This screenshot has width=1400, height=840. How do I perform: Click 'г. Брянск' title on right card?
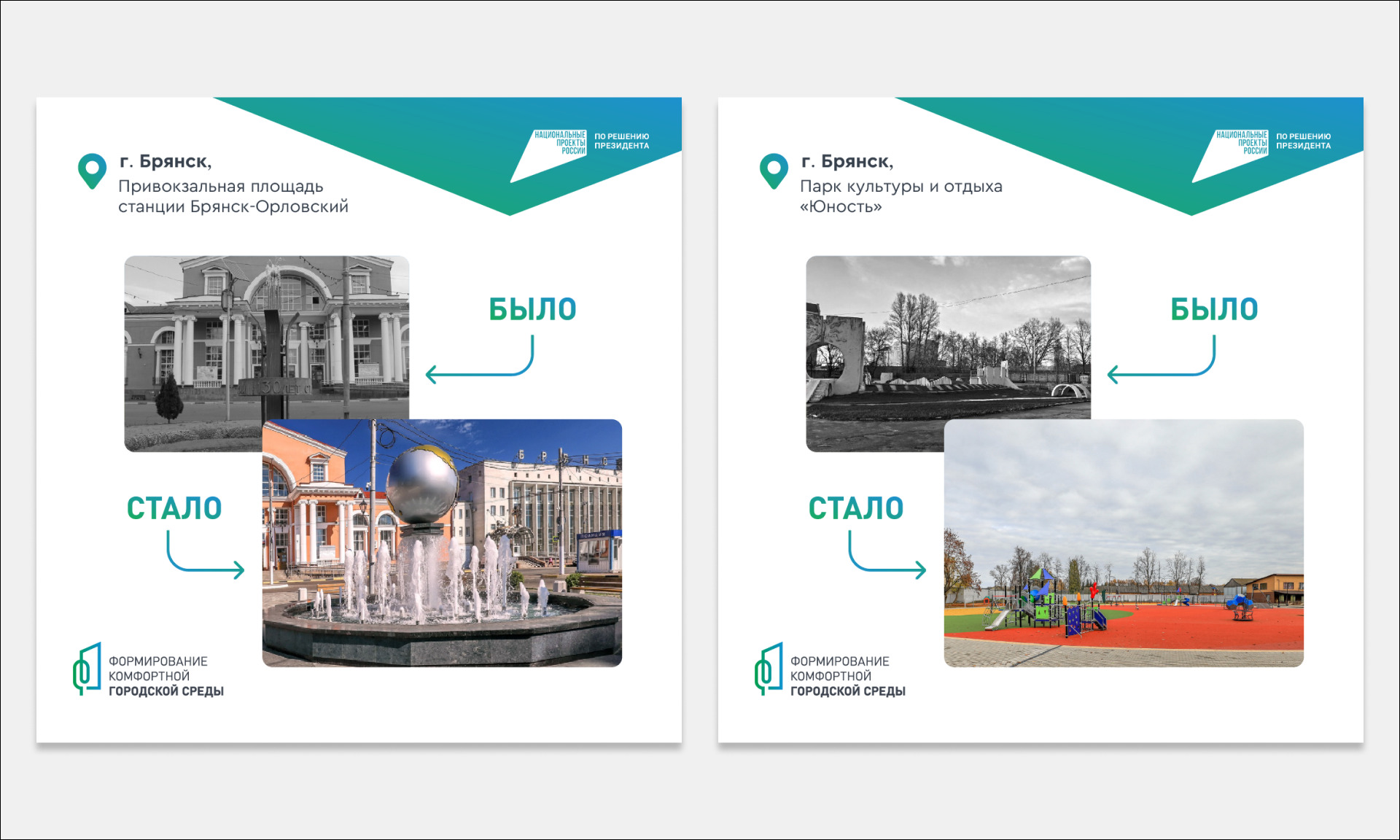click(x=847, y=161)
